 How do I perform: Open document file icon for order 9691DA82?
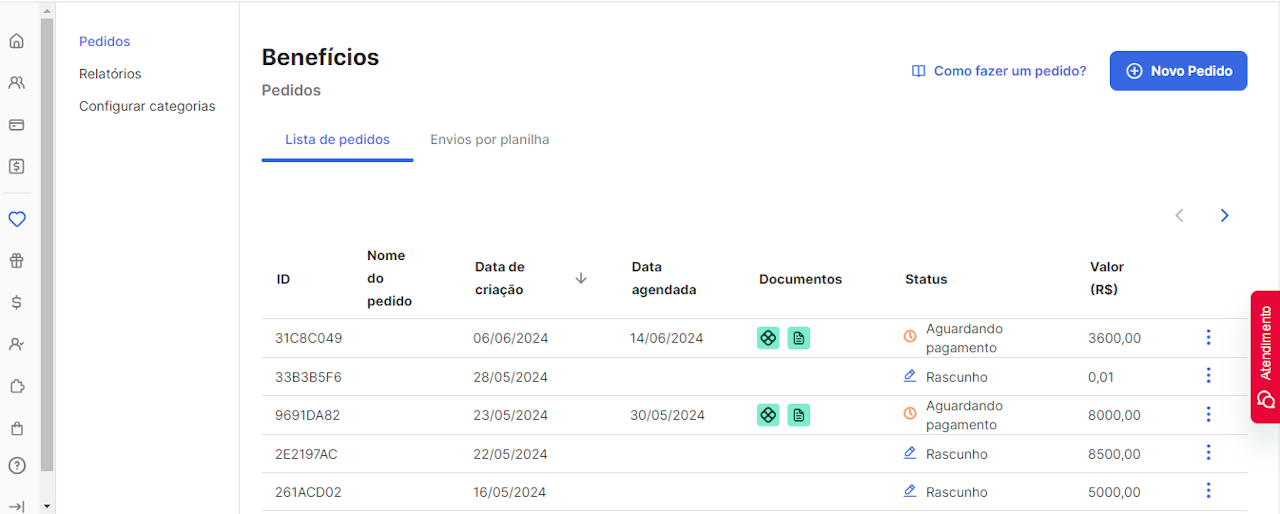tap(798, 415)
